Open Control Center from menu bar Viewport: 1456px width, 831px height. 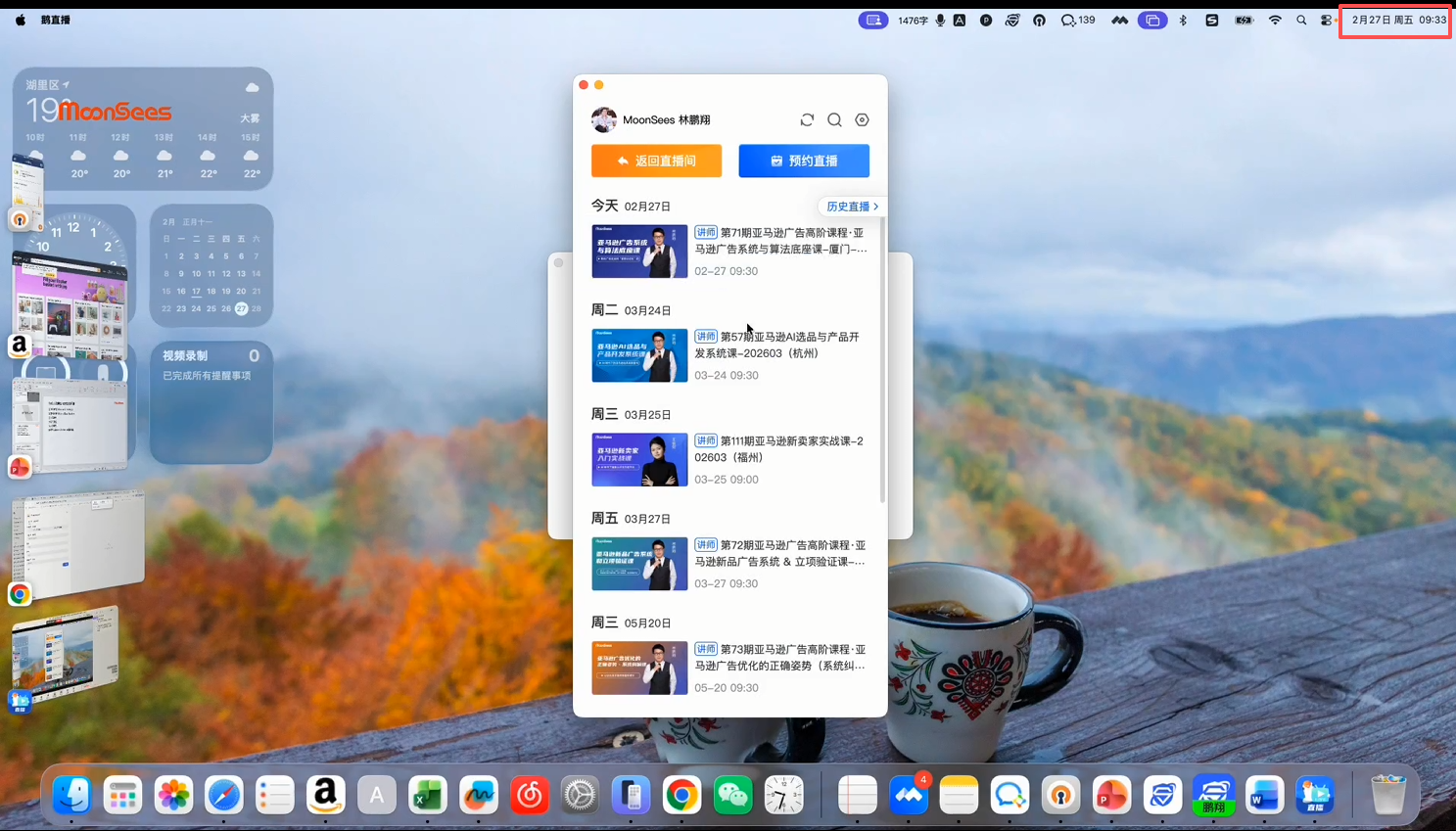coord(1327,20)
